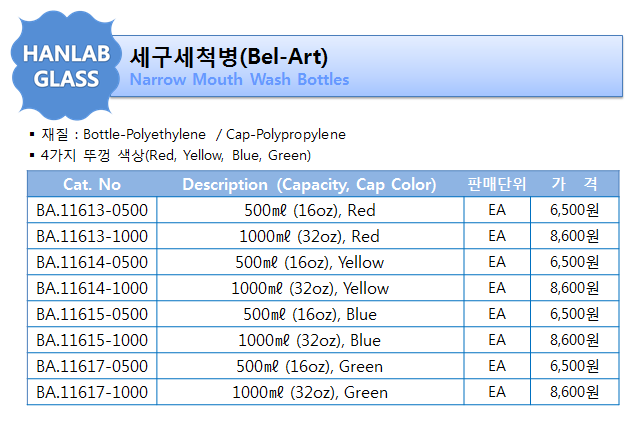Screen dimensions: 644x430
Task: Click the EA unit in BA.11617-1000 row
Action: tap(497, 392)
